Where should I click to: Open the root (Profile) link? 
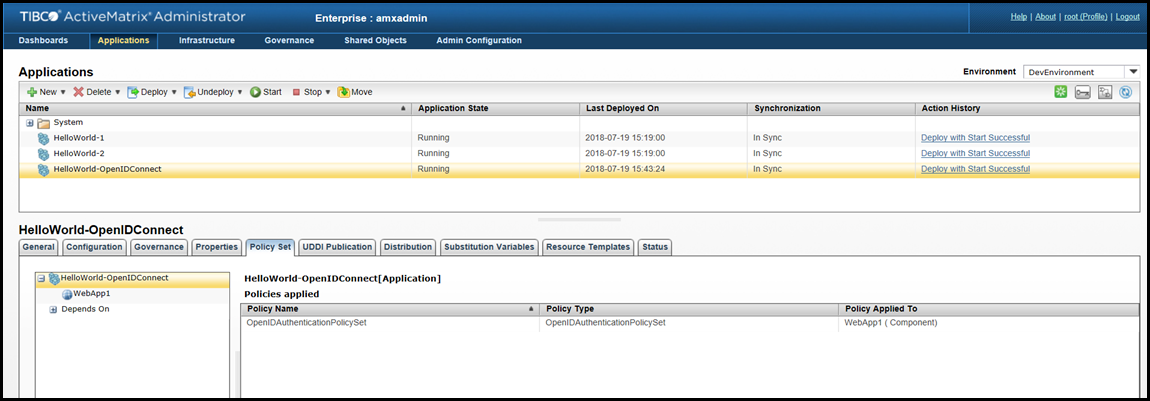point(1085,16)
